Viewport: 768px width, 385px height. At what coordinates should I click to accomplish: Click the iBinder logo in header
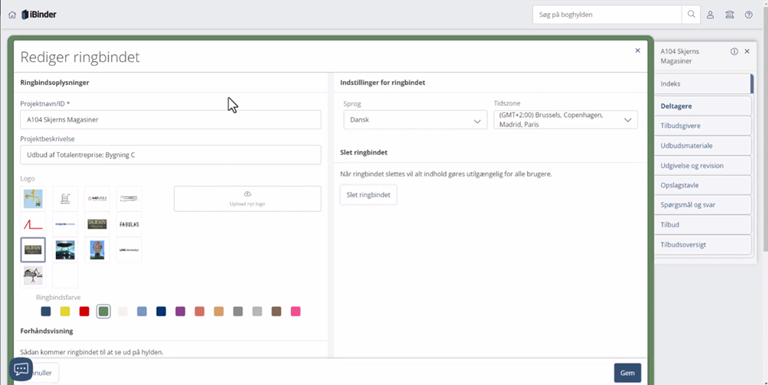pyautogui.click(x=39, y=15)
